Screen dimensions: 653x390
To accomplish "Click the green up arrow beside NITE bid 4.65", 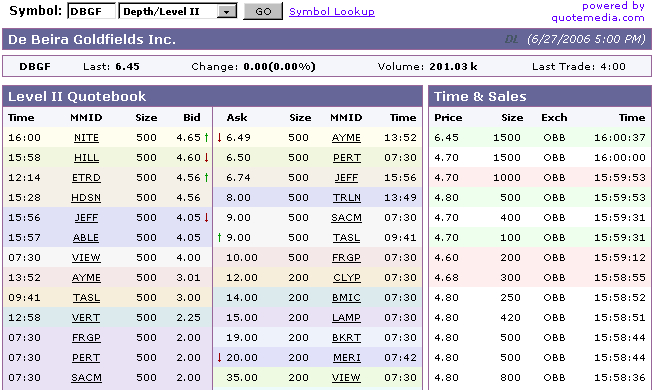I will [x=206, y=138].
